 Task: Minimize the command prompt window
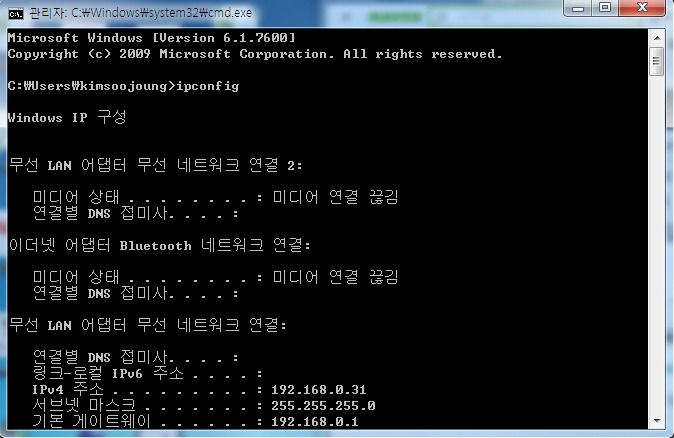(578, 9)
